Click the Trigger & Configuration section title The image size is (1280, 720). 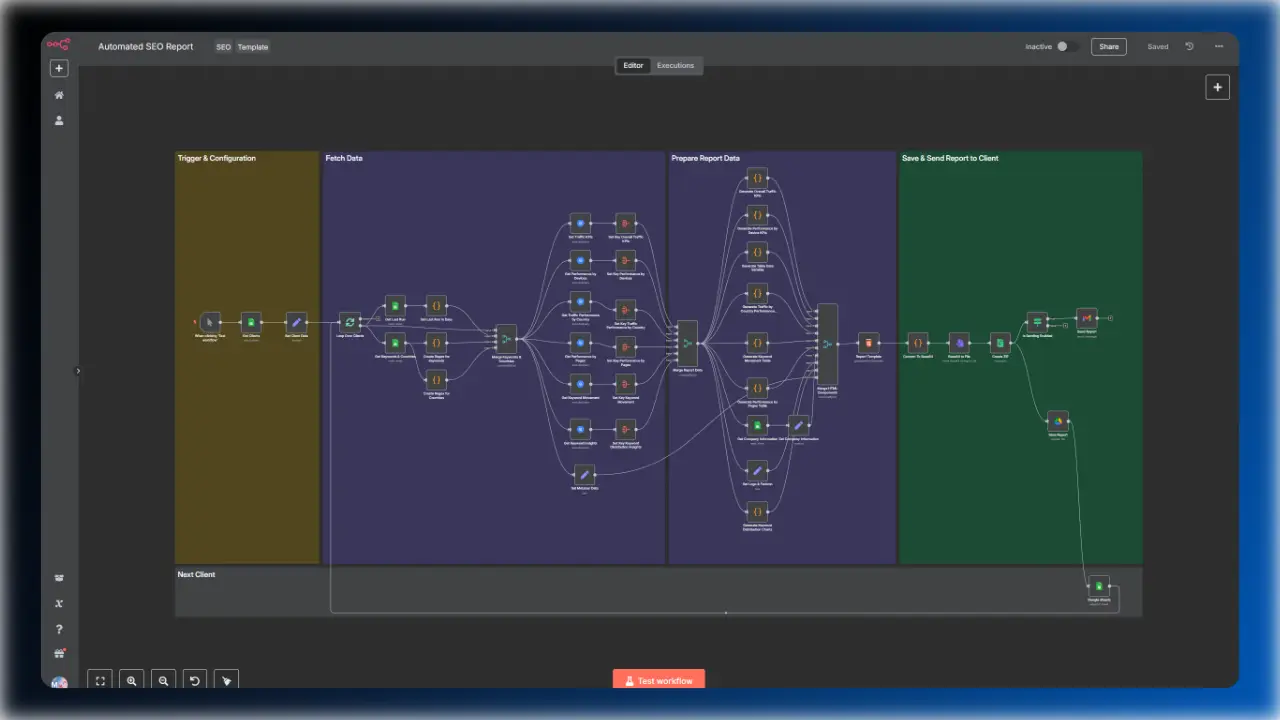click(217, 158)
